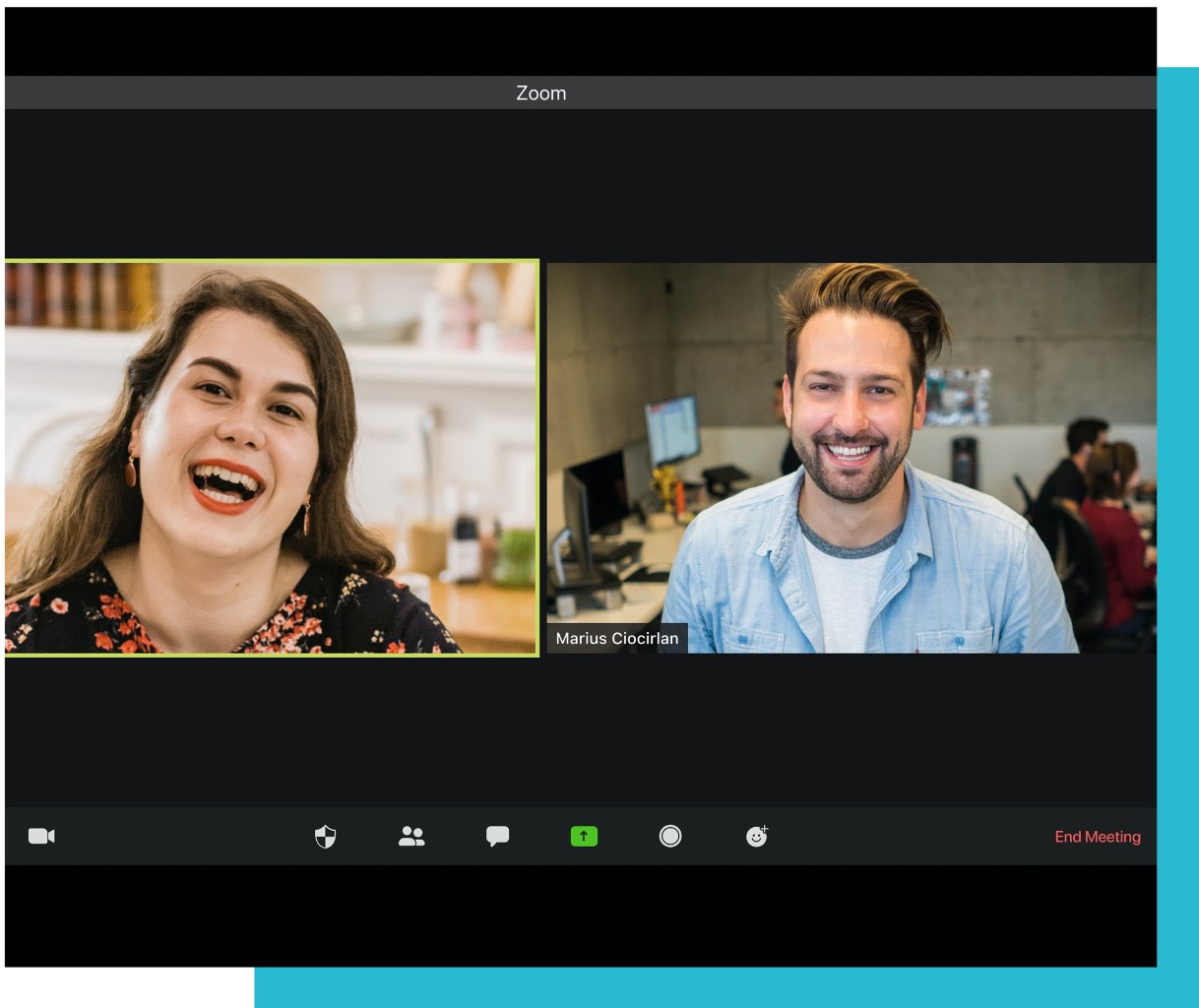Start recording with the Record icon
1199x1008 pixels.
point(670,836)
